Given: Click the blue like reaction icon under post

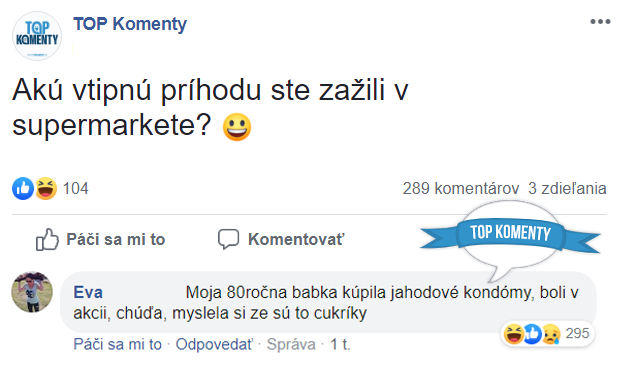Looking at the screenshot, I should [23, 188].
